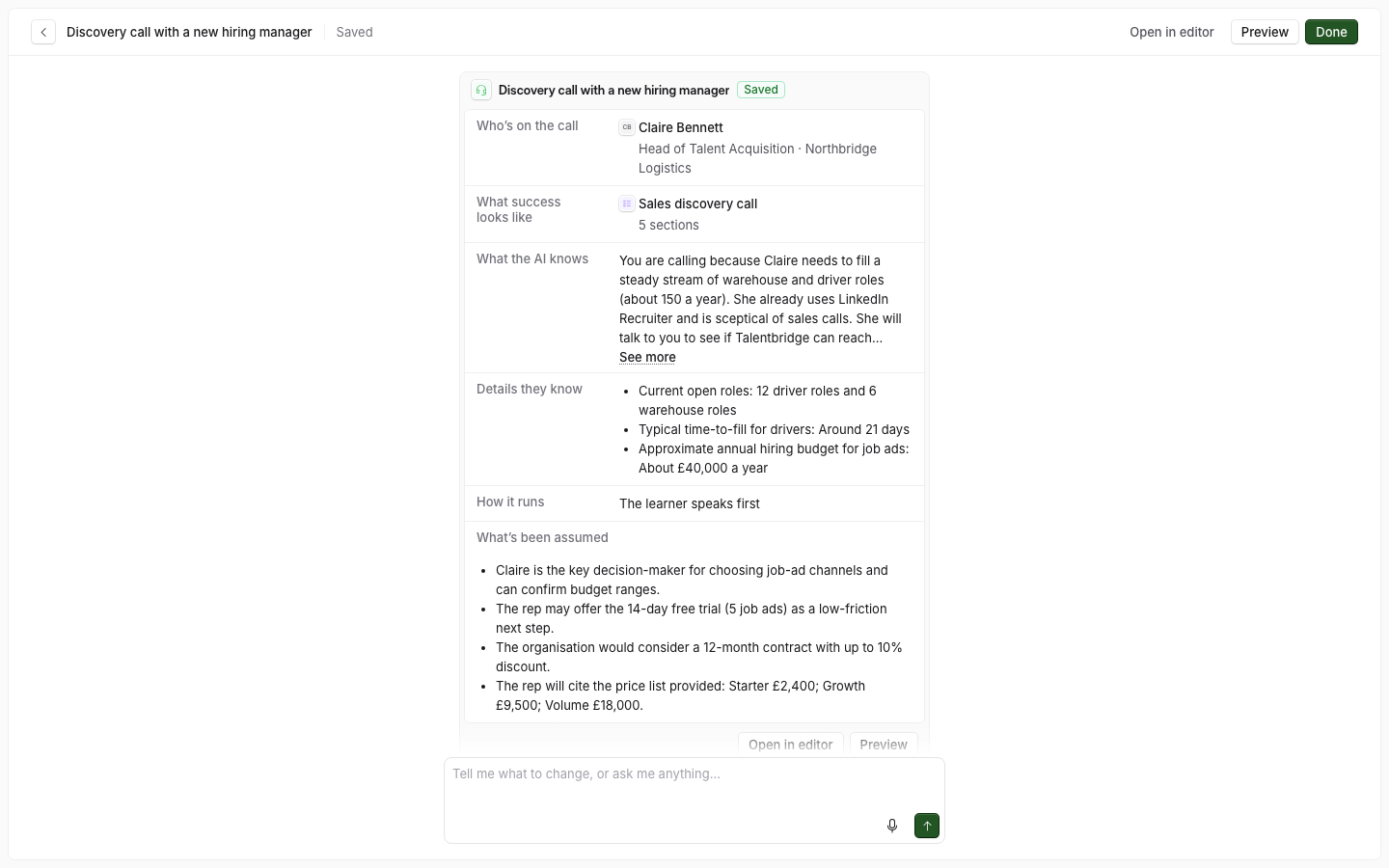Viewport: 1389px width, 868px height.
Task: Start voice input with the microphone
Action: pyautogui.click(x=892, y=826)
